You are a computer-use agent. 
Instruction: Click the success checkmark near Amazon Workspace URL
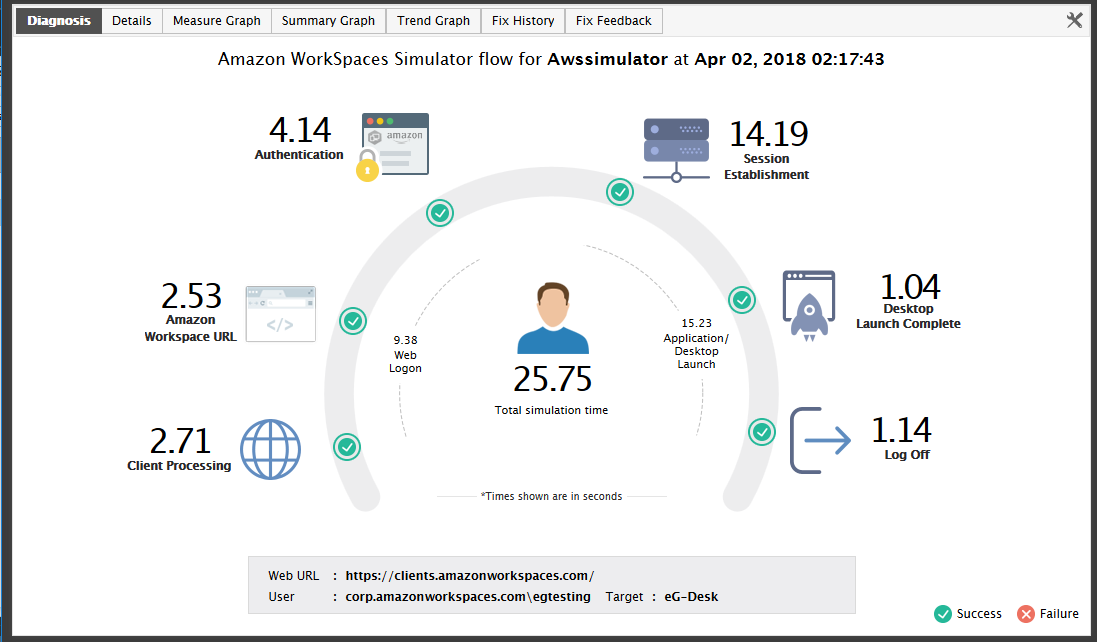coord(353,321)
